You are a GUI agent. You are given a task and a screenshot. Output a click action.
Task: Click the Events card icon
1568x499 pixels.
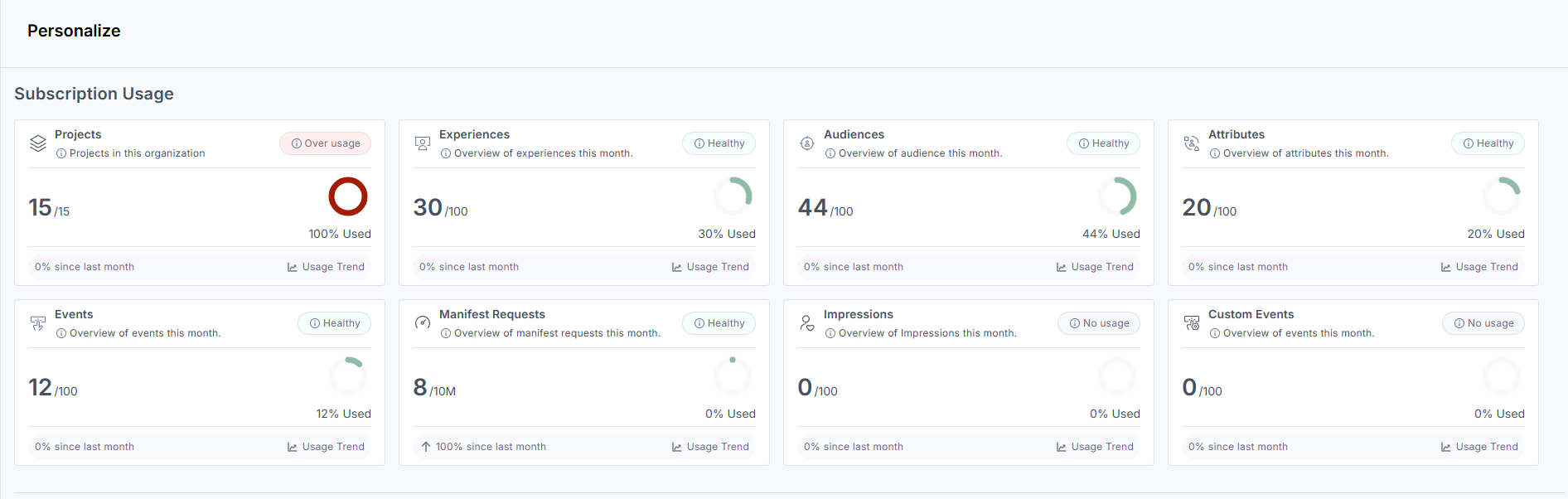[38, 323]
